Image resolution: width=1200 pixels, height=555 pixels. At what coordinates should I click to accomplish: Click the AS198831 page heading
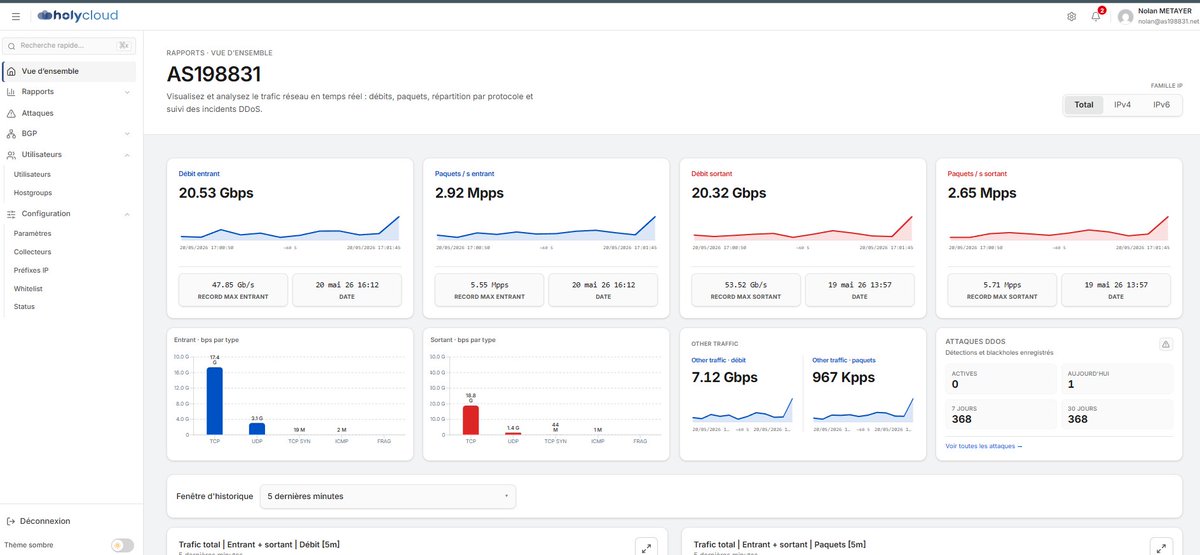214,74
